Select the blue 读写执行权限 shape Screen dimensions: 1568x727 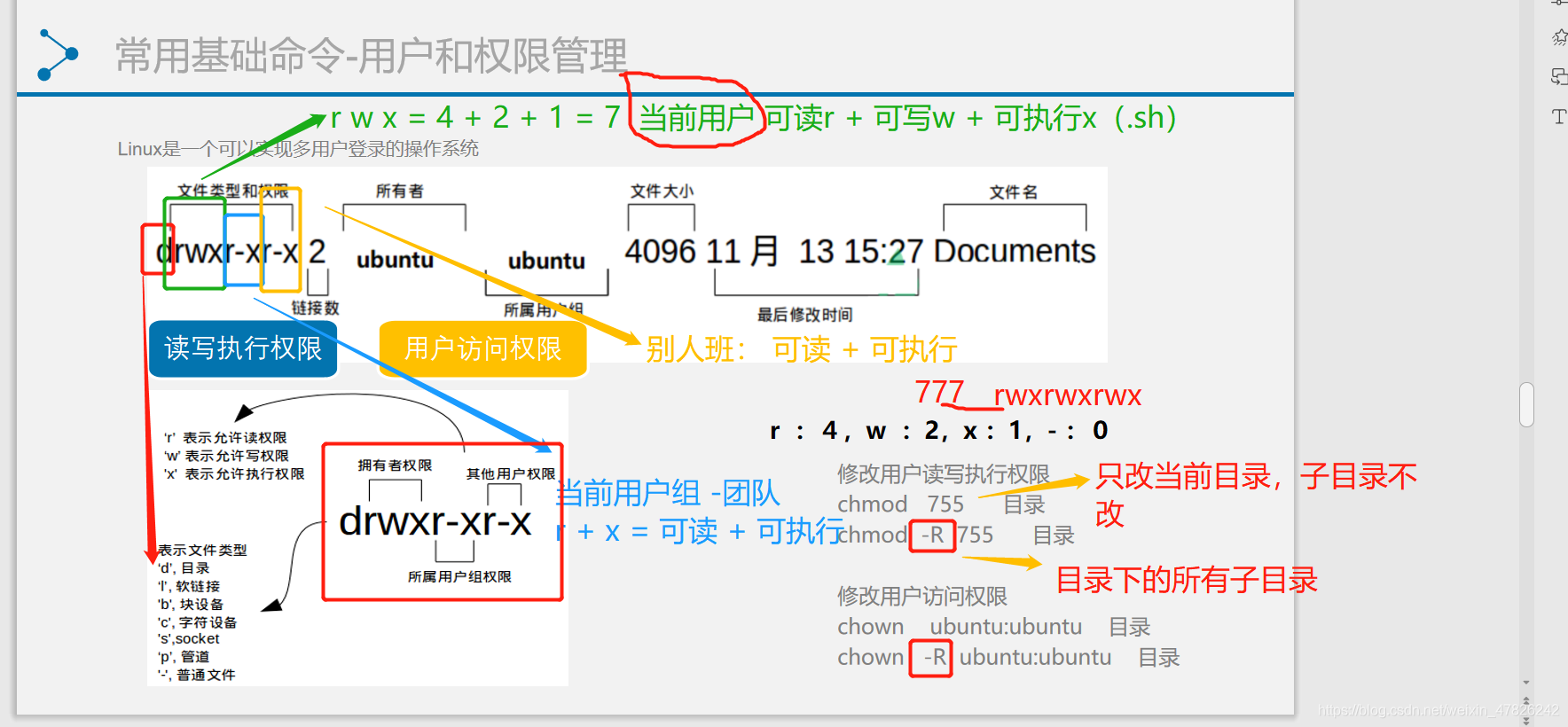pyautogui.click(x=243, y=348)
